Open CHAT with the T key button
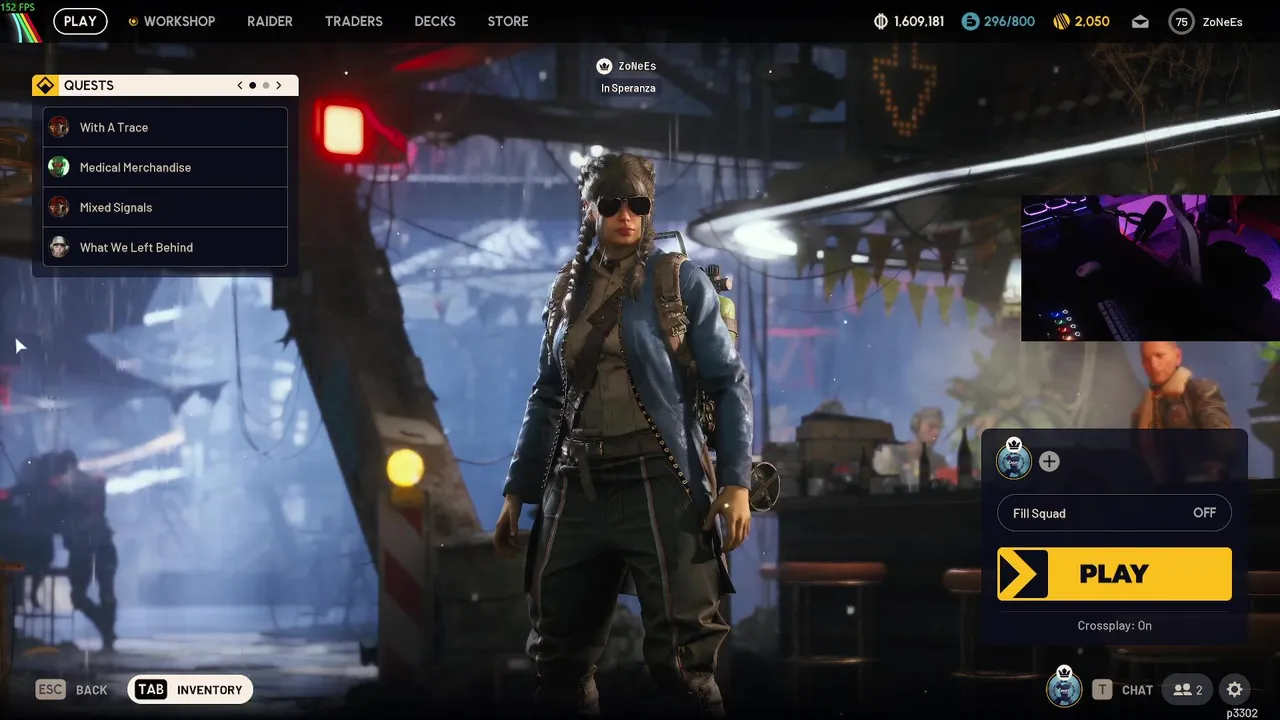 (1123, 689)
